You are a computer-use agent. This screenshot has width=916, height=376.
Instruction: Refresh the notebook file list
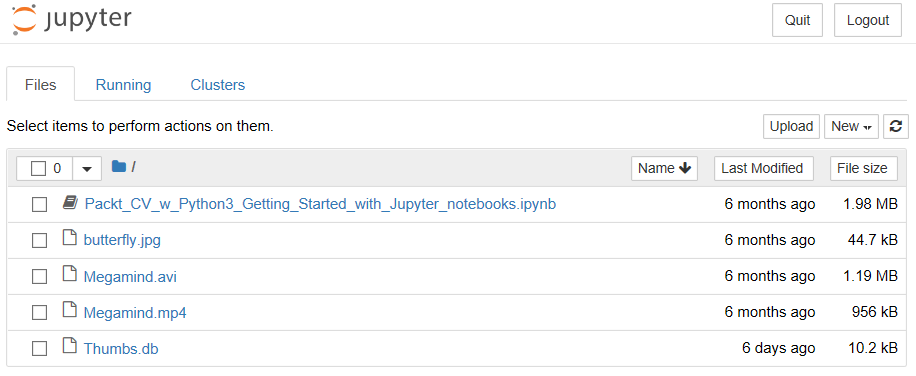(x=896, y=126)
